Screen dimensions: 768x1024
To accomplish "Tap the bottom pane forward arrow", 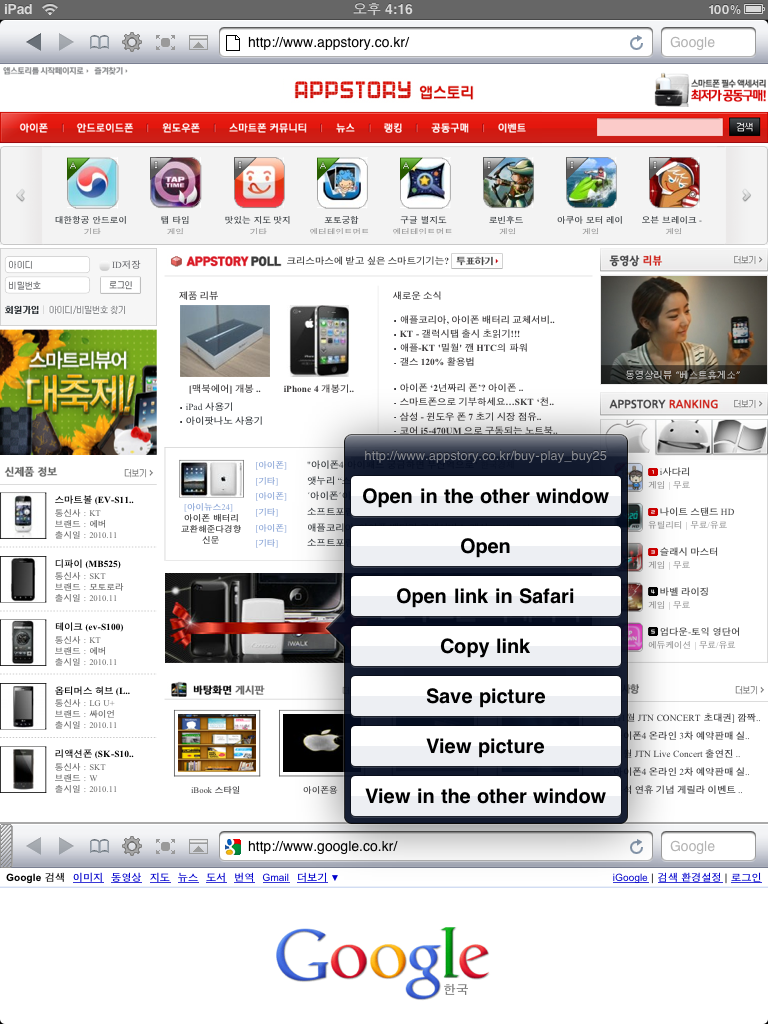I will 66,846.
